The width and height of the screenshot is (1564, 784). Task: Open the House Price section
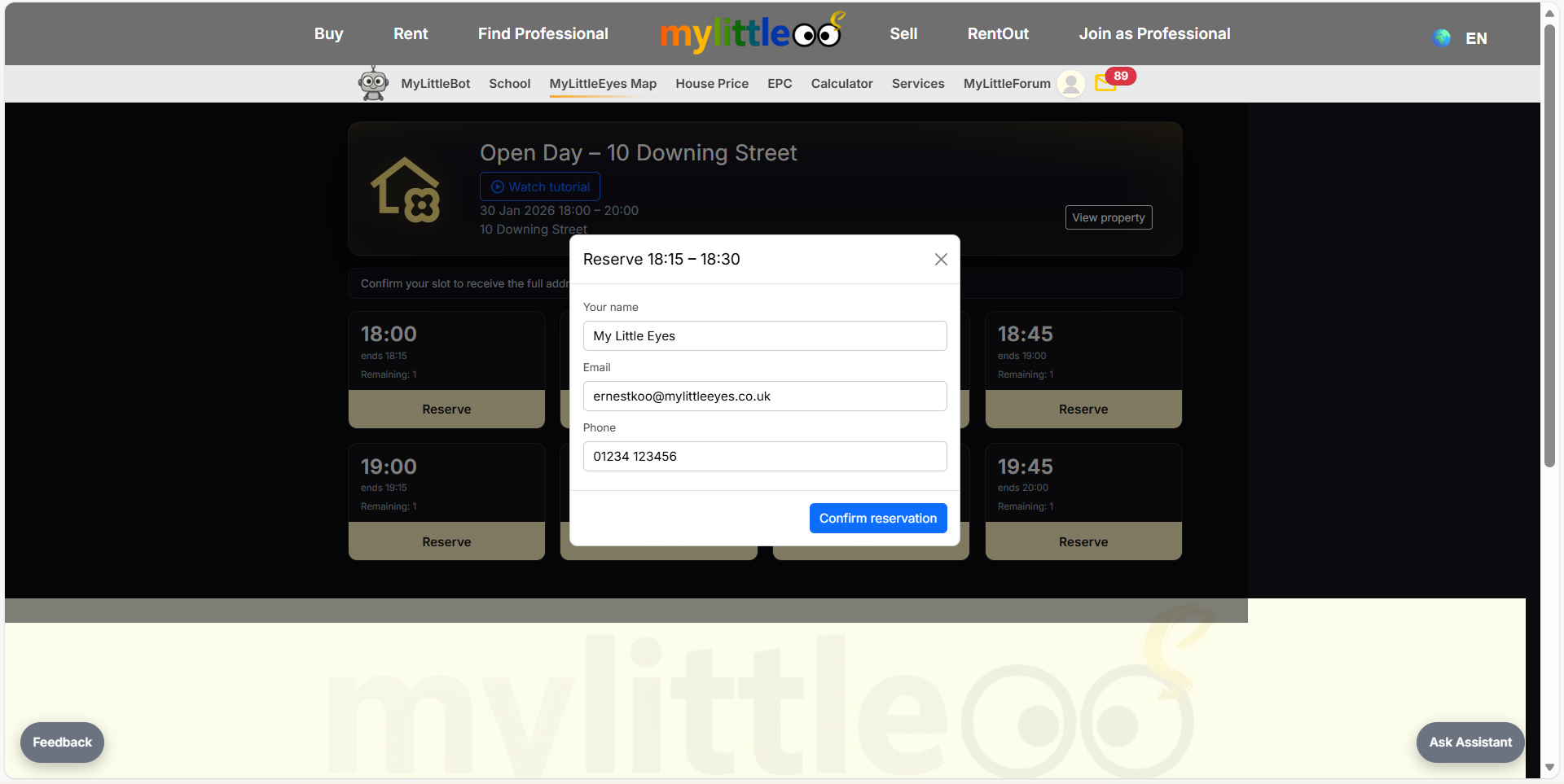pyautogui.click(x=711, y=83)
